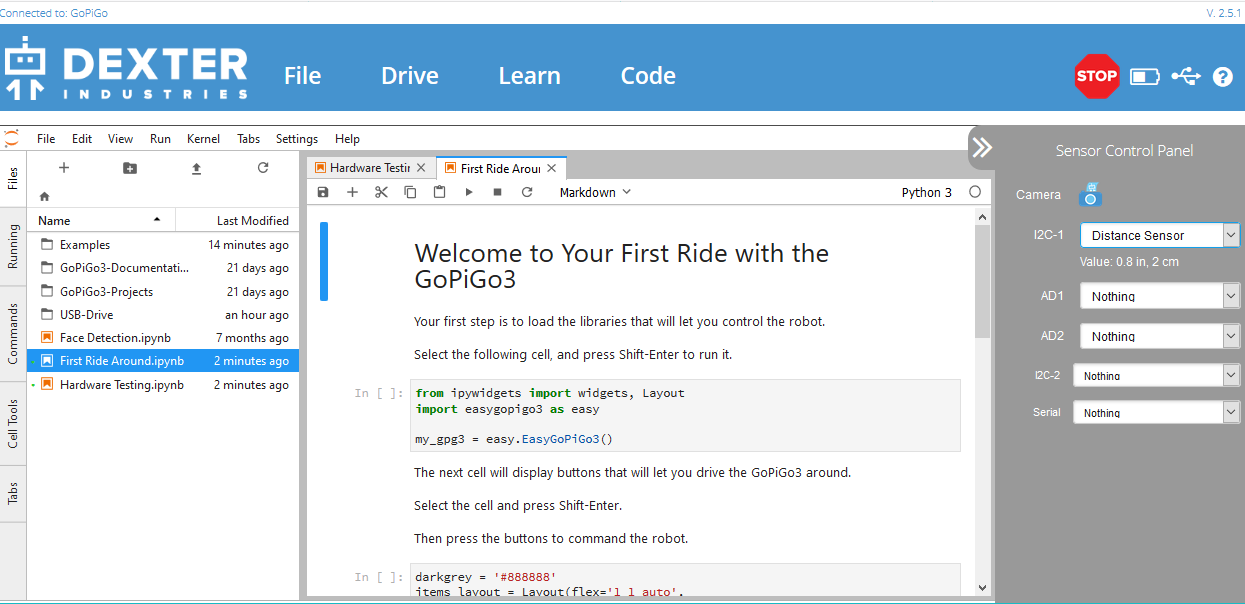Screen dimensions: 1245x604
Task: Click the upload files icon
Action: [x=196, y=168]
